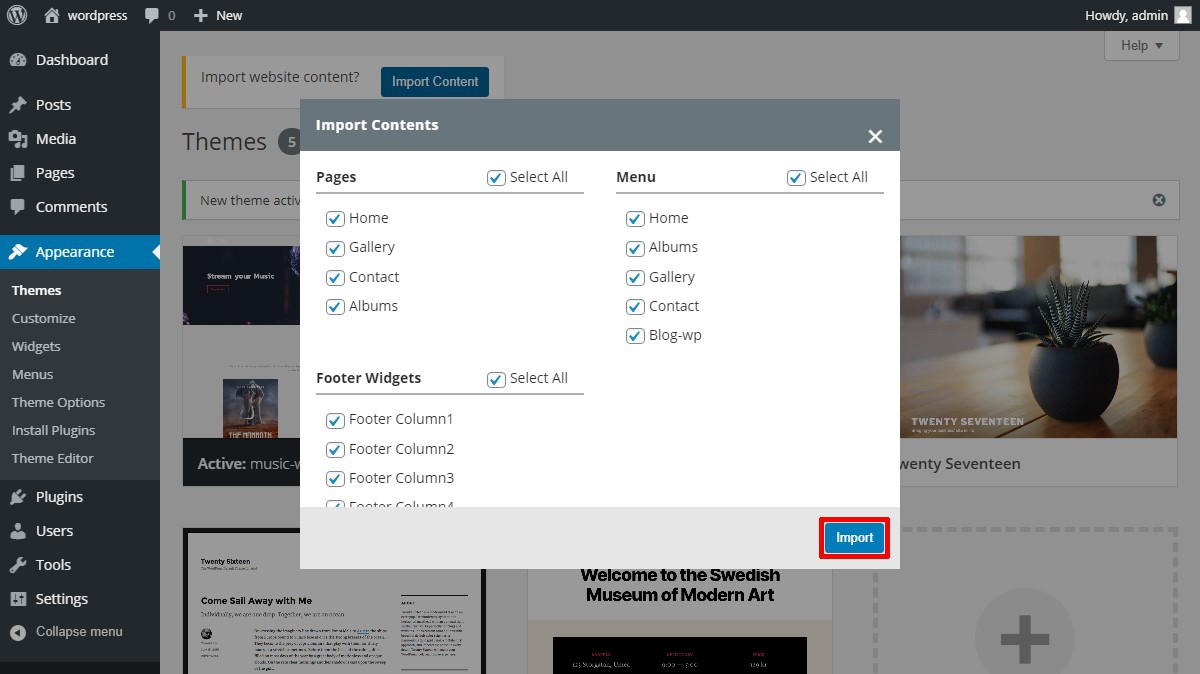Open the comments bubble icon in admin bar

tap(151, 15)
